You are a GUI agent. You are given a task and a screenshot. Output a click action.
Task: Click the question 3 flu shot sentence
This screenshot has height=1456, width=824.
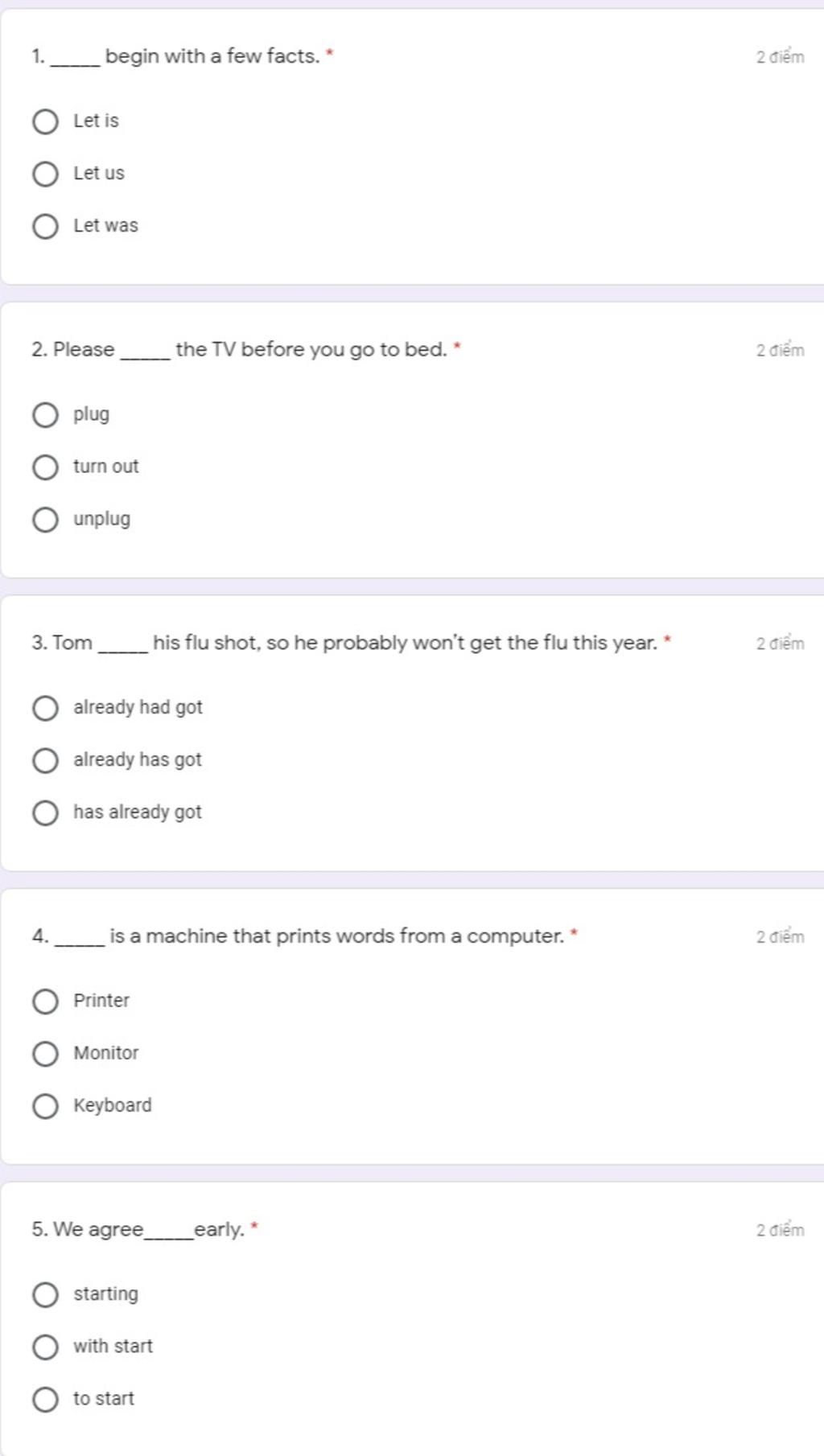click(x=404, y=643)
